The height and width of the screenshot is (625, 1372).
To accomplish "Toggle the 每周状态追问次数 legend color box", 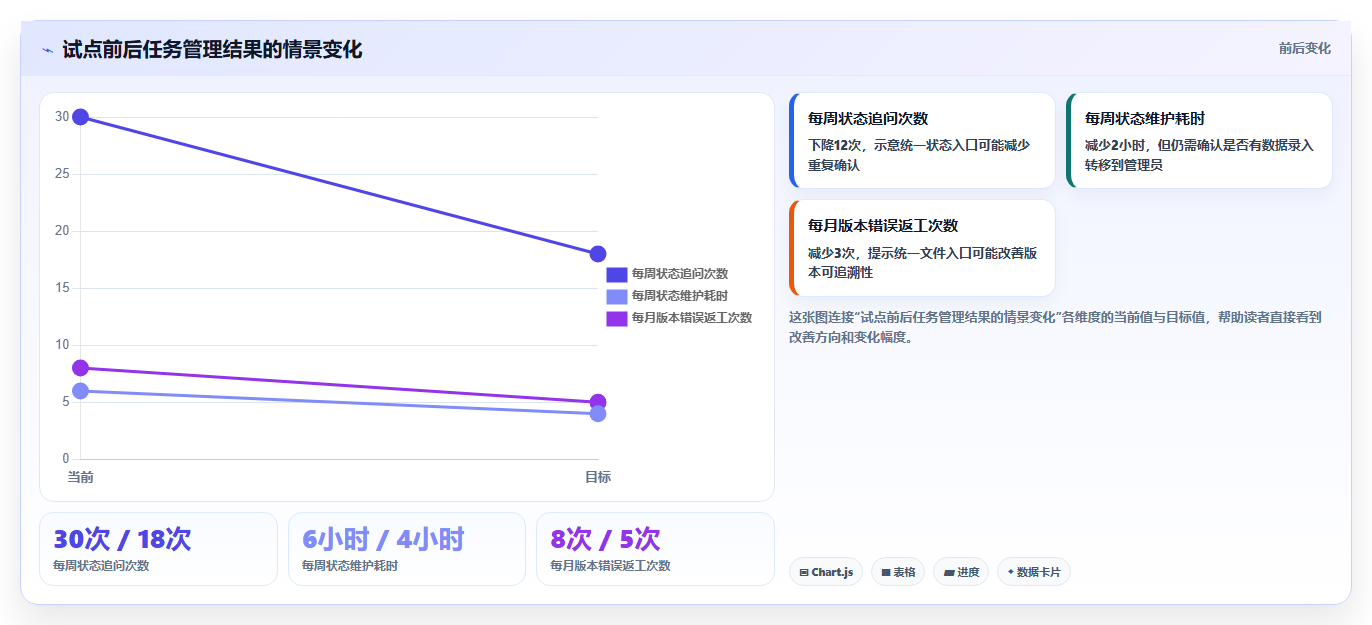I will point(617,274).
